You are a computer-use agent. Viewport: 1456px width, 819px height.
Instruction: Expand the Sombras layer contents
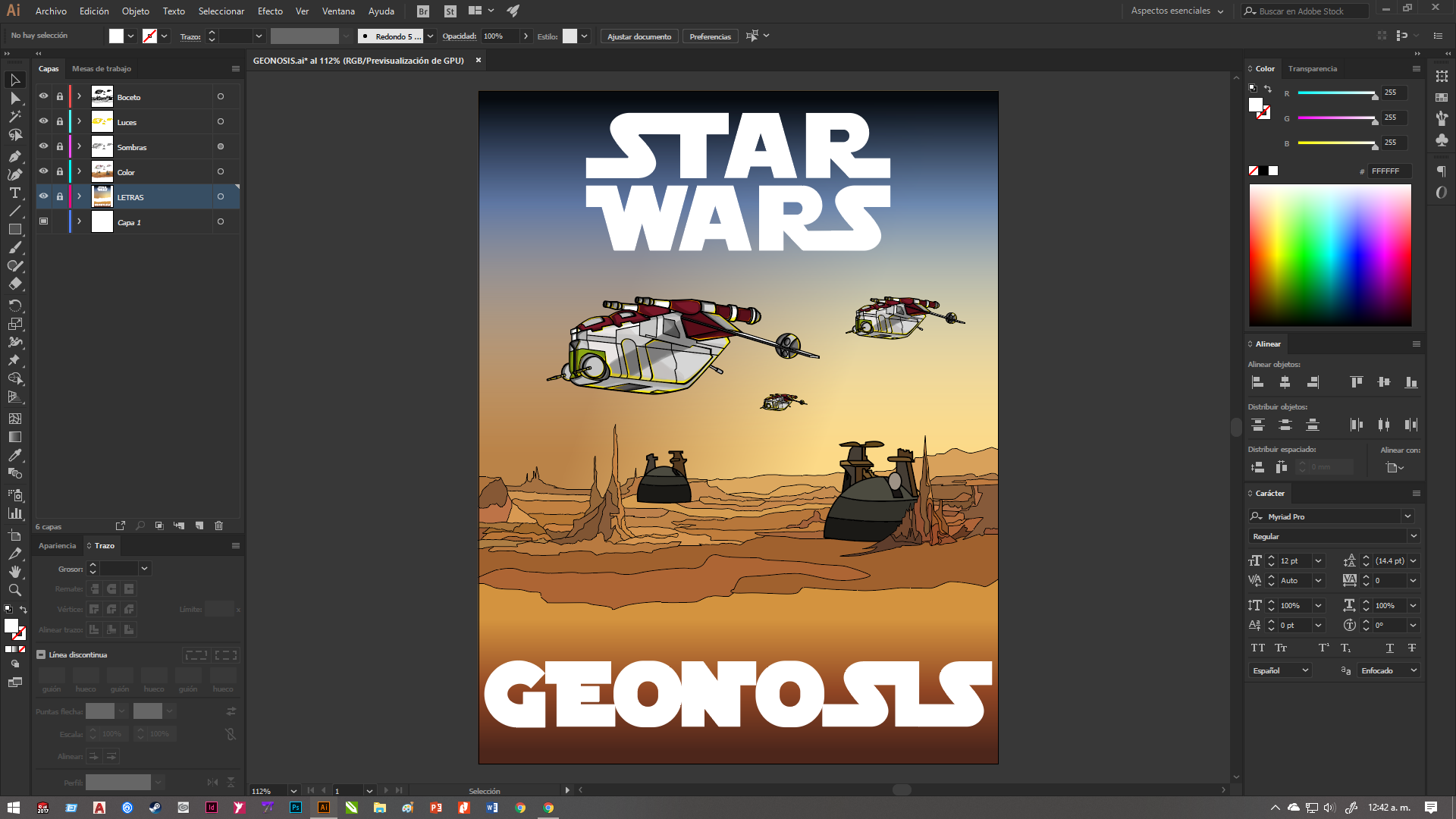pos(79,146)
